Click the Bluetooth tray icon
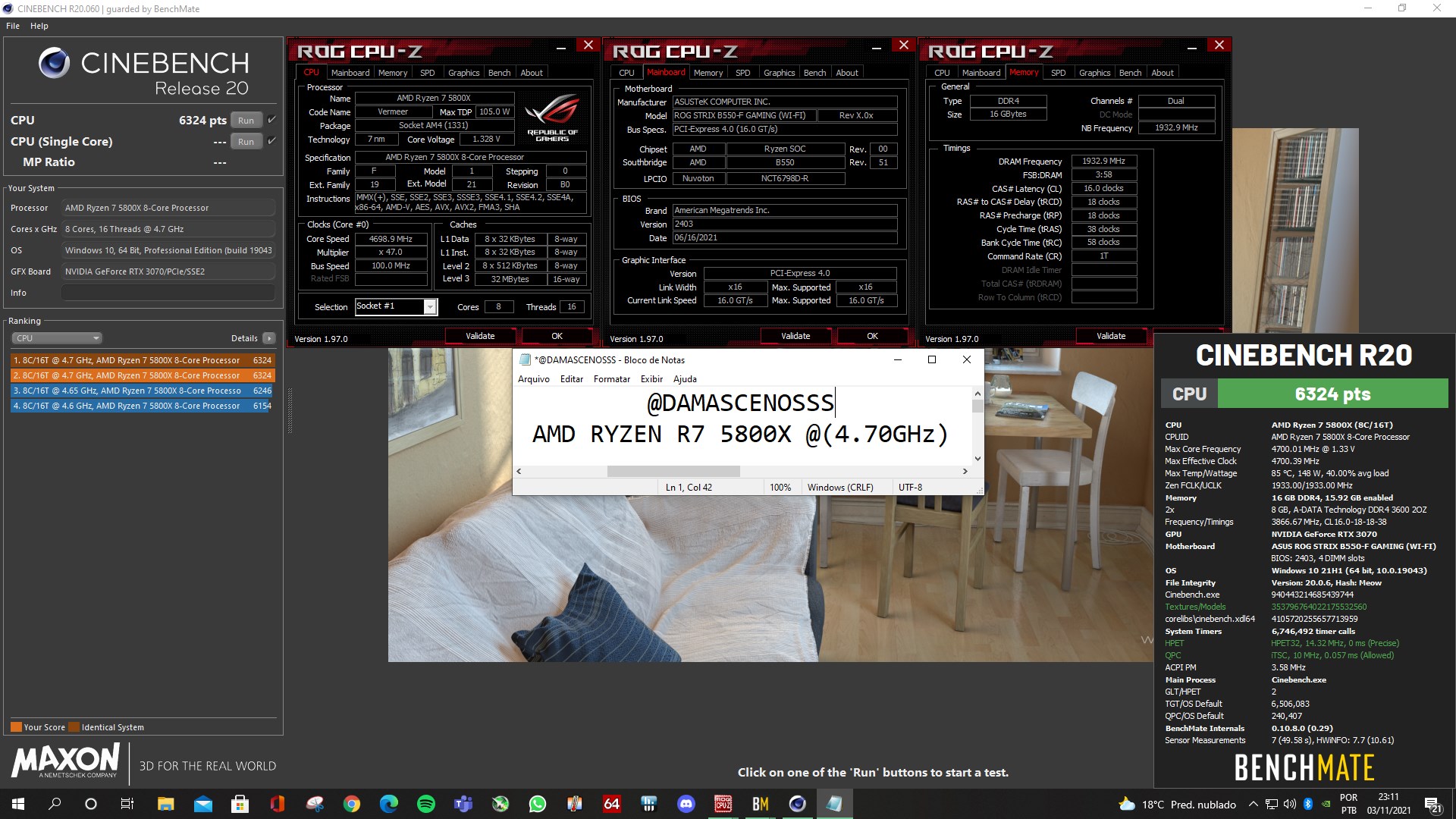The width and height of the screenshot is (1456, 819). (1307, 804)
